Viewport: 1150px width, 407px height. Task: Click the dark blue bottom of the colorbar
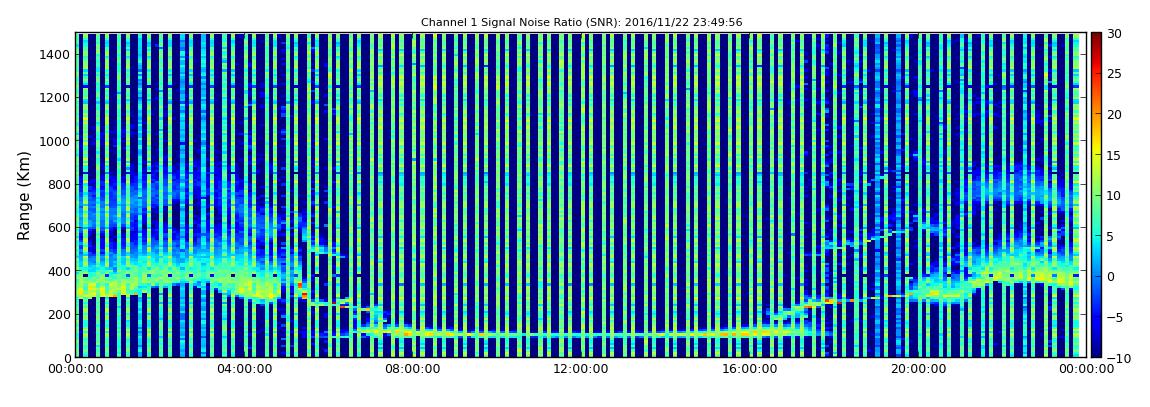coord(1096,351)
